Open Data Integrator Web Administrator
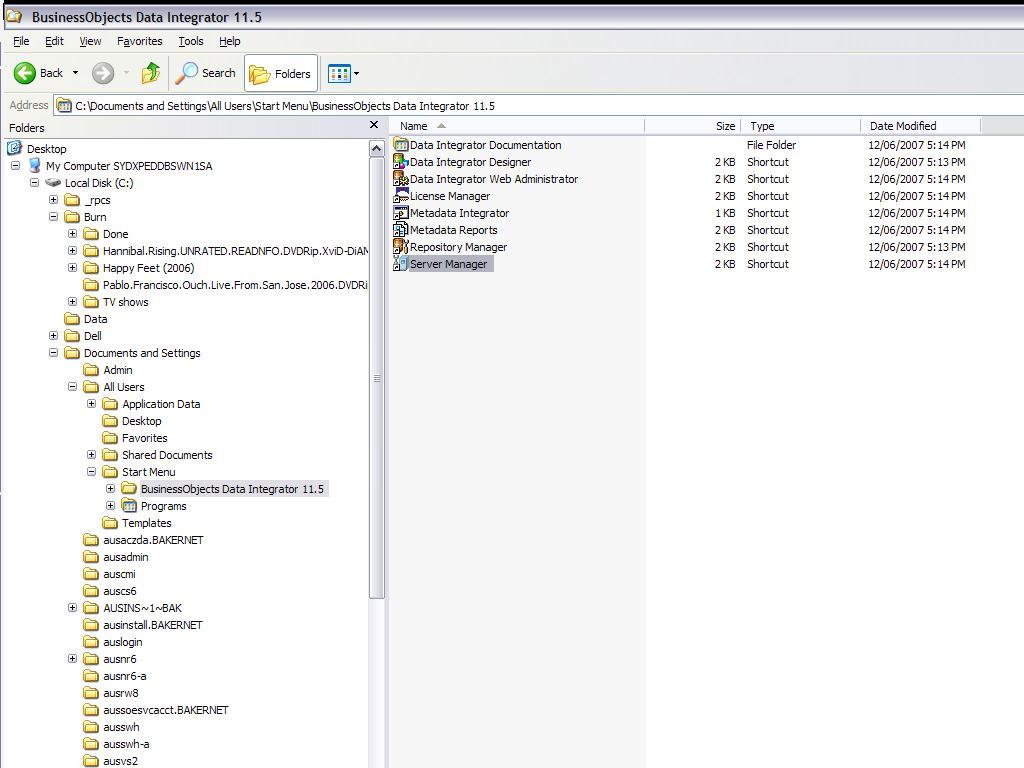 tap(493, 178)
